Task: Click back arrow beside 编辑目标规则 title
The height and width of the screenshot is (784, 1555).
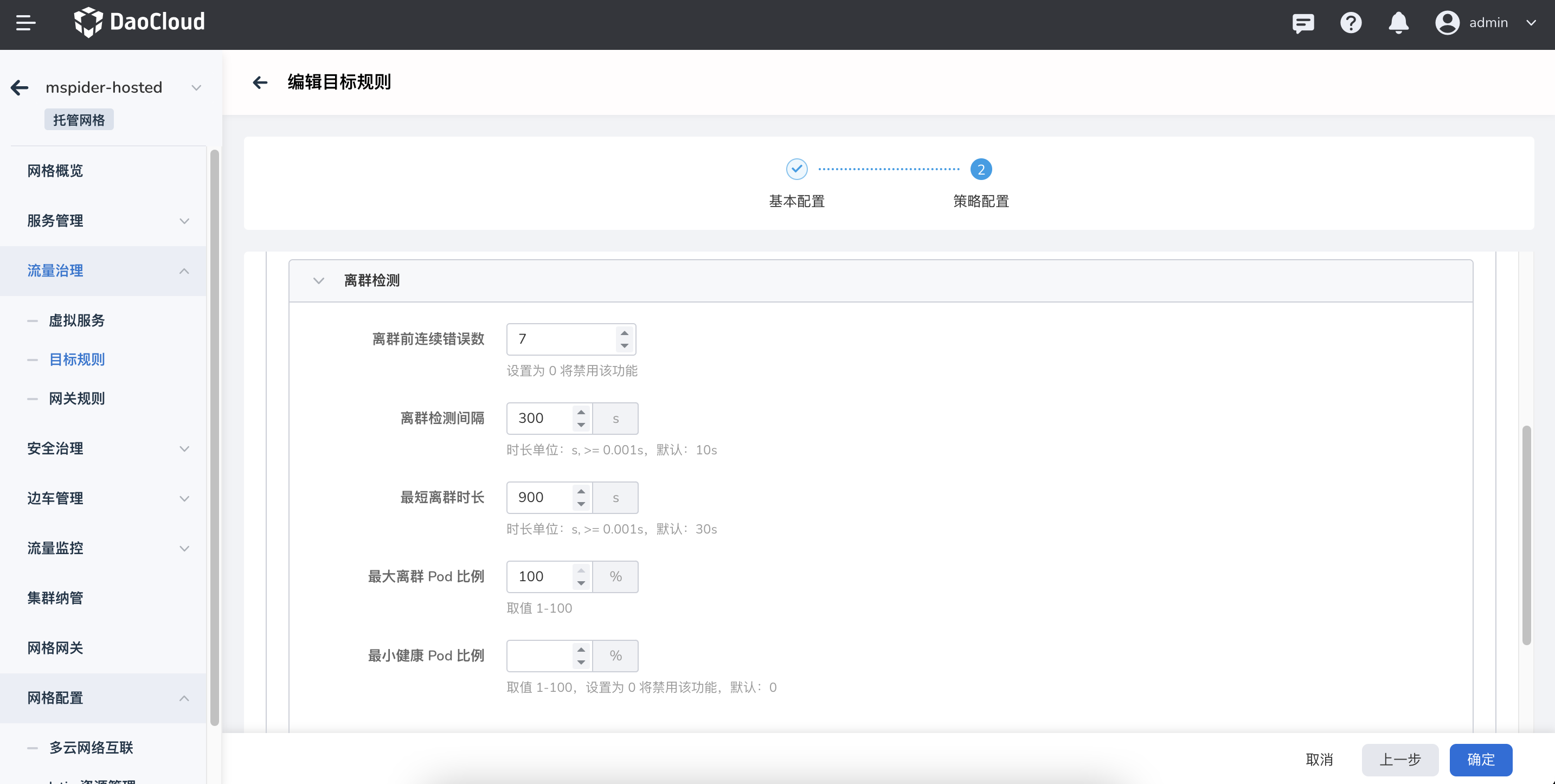Action: click(x=260, y=82)
